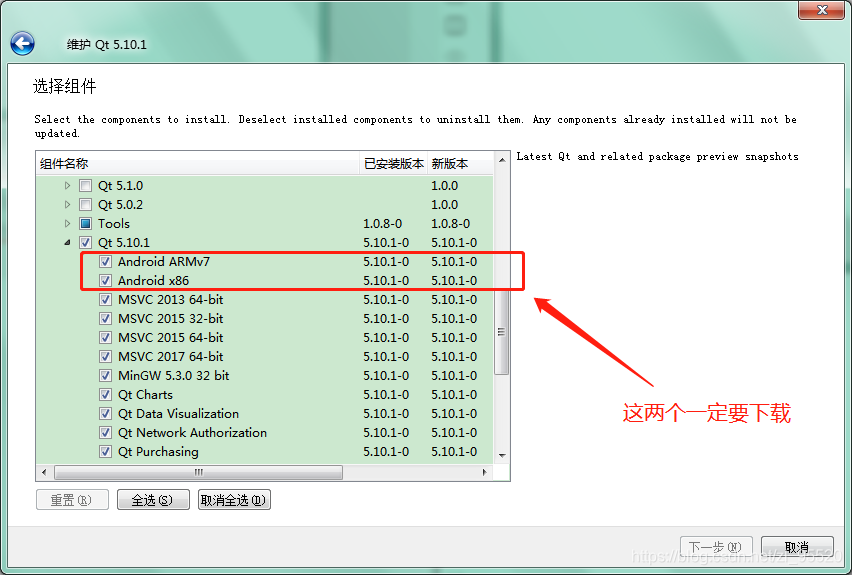The height and width of the screenshot is (575, 852).
Task: Click the Qt 5.1.0 new version 1.0.0
Action: tap(444, 186)
